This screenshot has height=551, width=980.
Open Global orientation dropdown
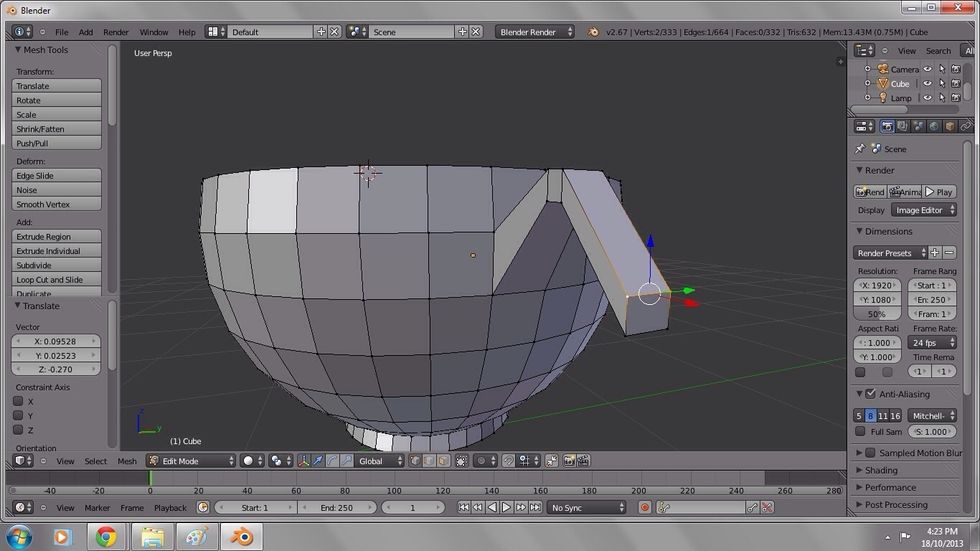381,461
